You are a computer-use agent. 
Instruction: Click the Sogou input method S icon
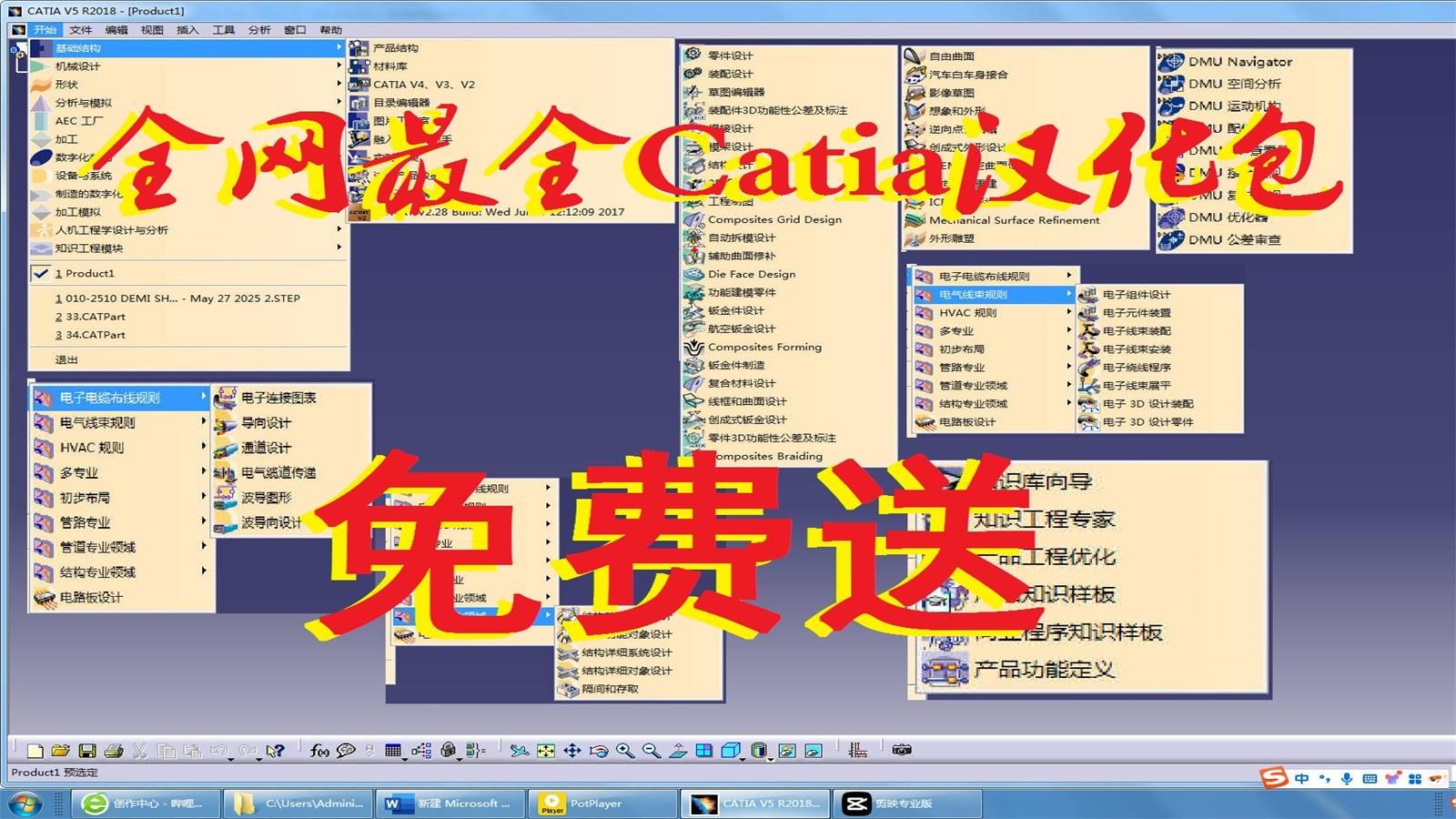(1274, 778)
